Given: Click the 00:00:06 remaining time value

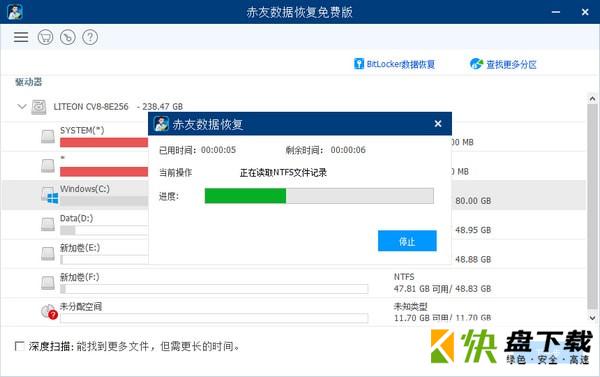Looking at the screenshot, I should [x=348, y=150].
